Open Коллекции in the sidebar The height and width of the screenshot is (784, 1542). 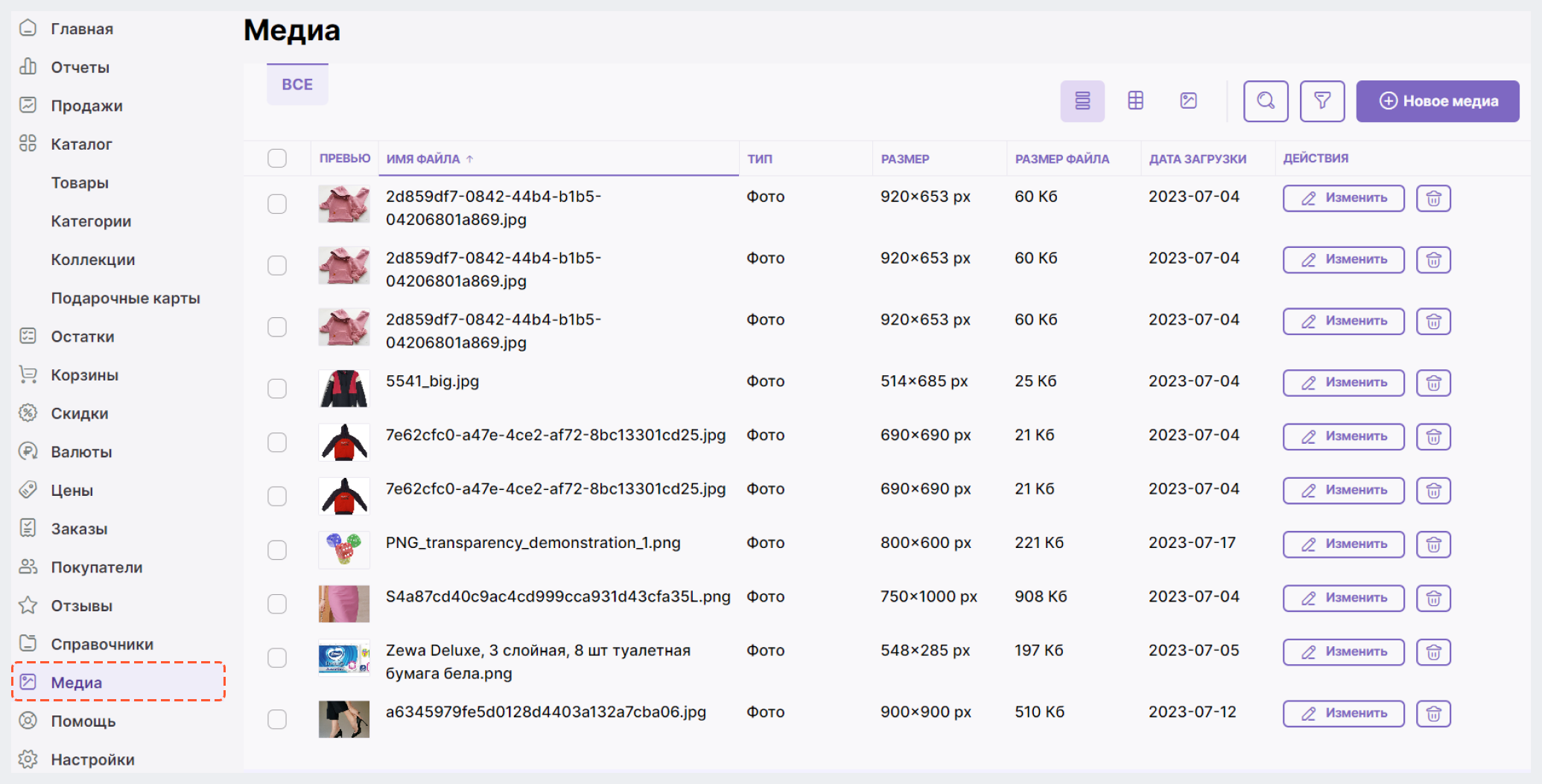93,260
